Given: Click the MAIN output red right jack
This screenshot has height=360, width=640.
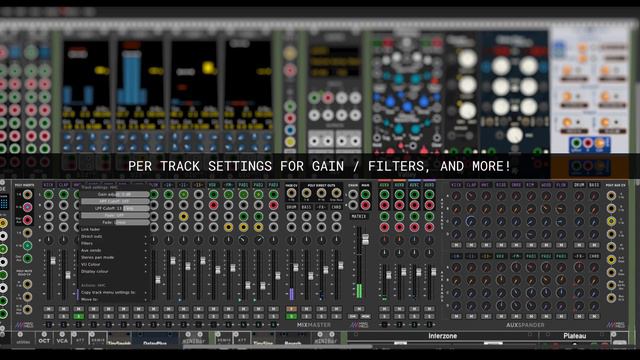Looking at the screenshot, I should (x=366, y=205).
